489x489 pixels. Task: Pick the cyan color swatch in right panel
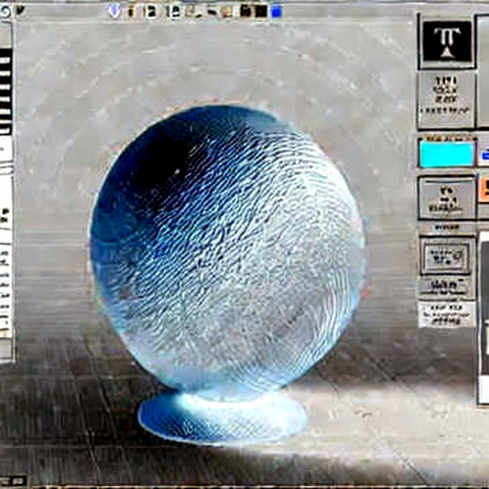447,153
